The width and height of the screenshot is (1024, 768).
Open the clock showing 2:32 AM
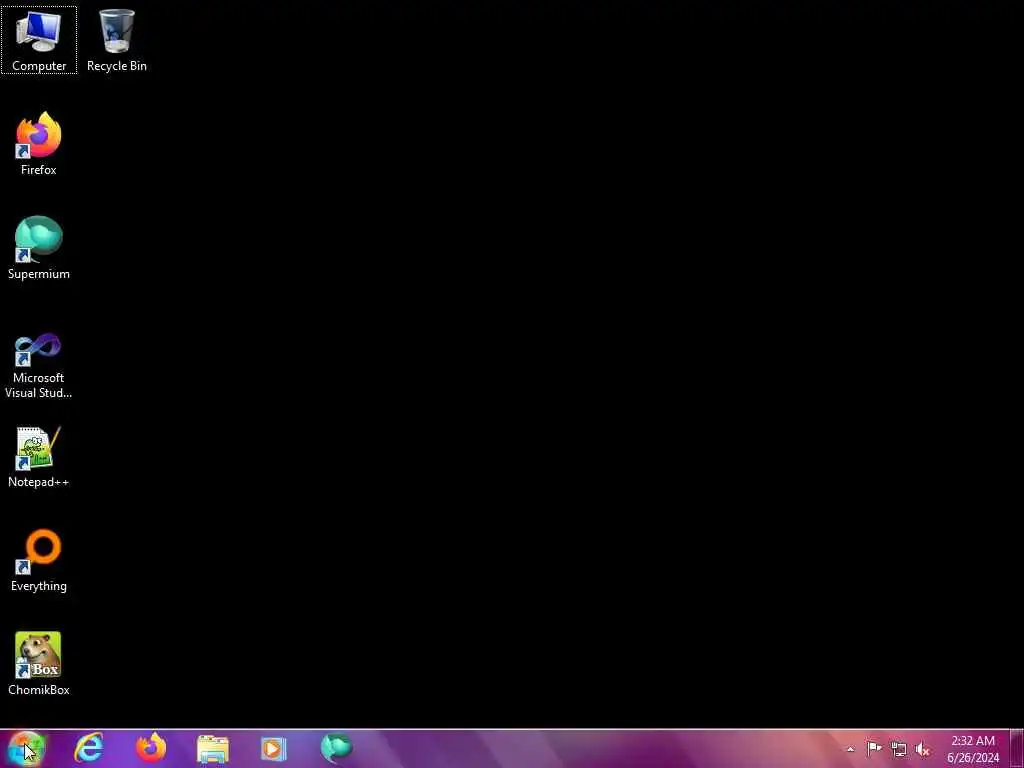(x=973, y=749)
